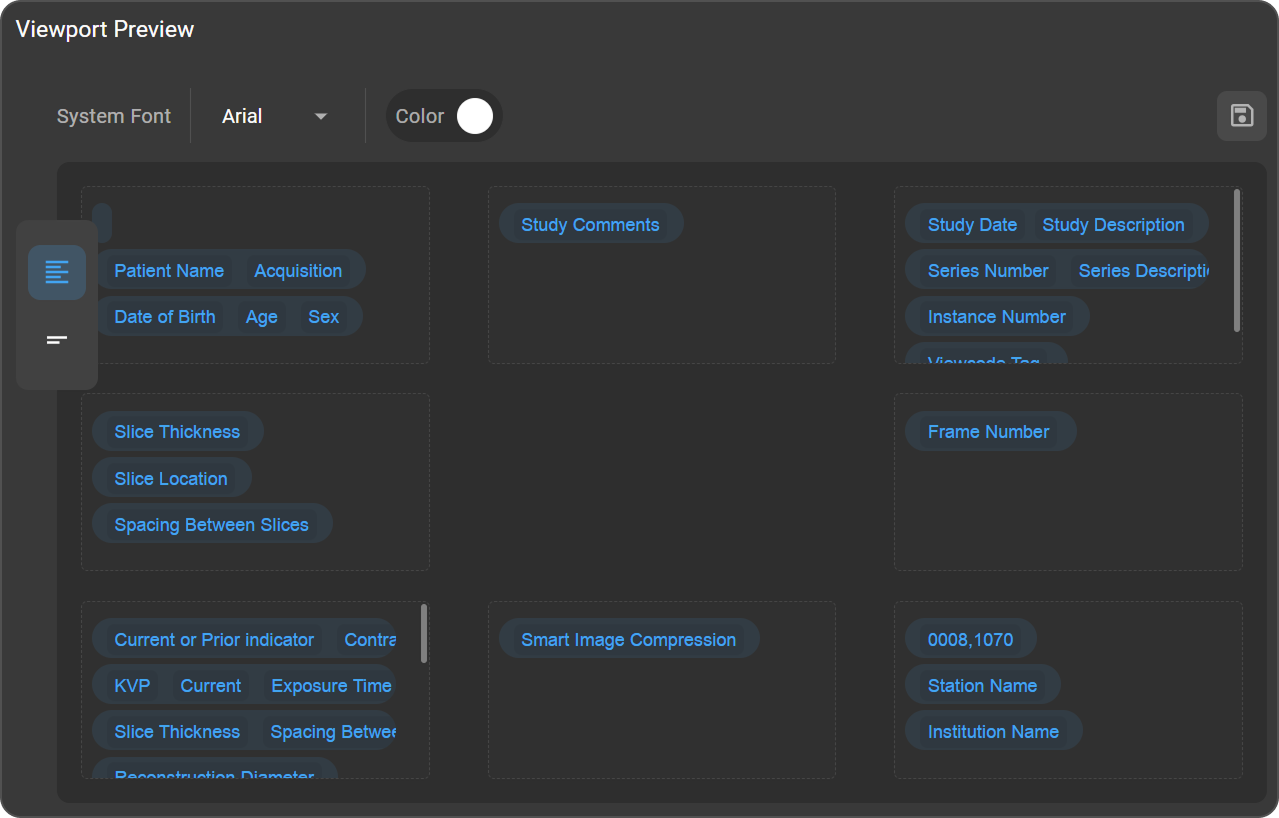Select the Exposure Time tag
Image resolution: width=1279 pixels, height=818 pixels.
click(330, 685)
